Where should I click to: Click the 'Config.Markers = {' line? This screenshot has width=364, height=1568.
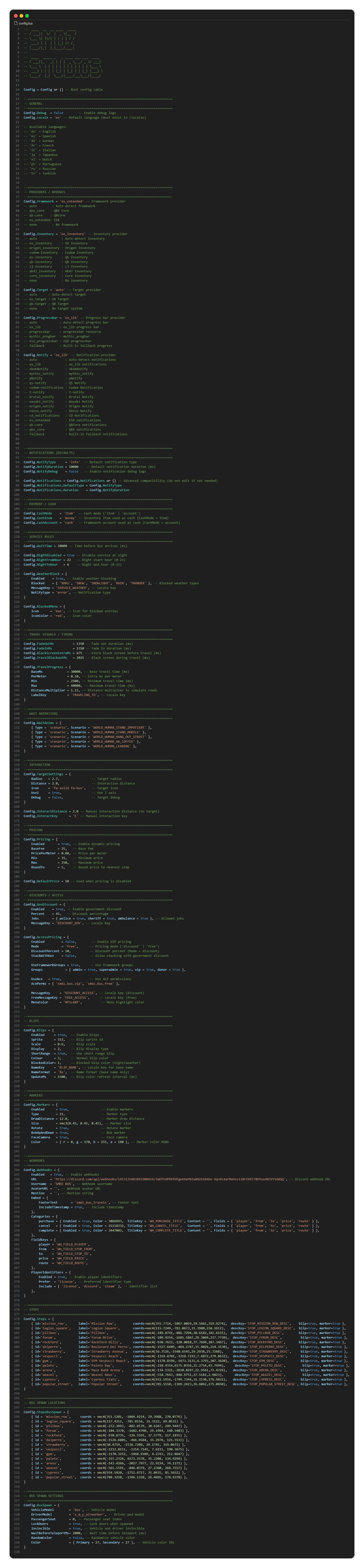(41, 1105)
